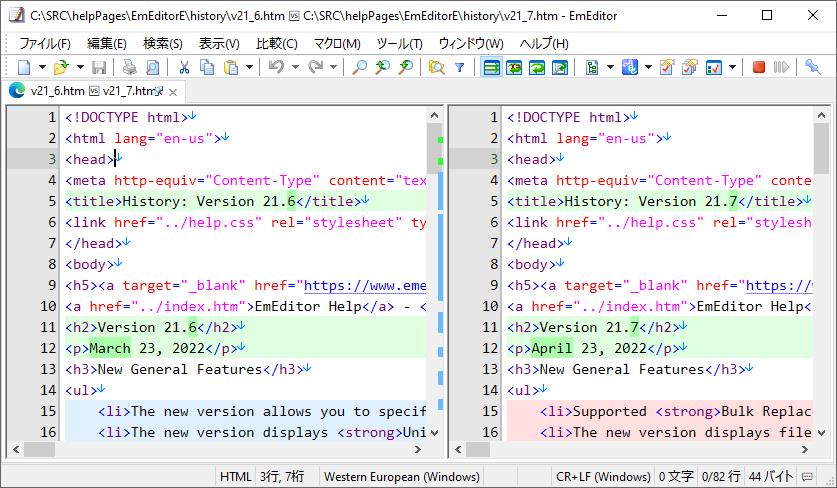The height and width of the screenshot is (488, 837).
Task: Click the blue Filter funnel icon
Action: (460, 67)
